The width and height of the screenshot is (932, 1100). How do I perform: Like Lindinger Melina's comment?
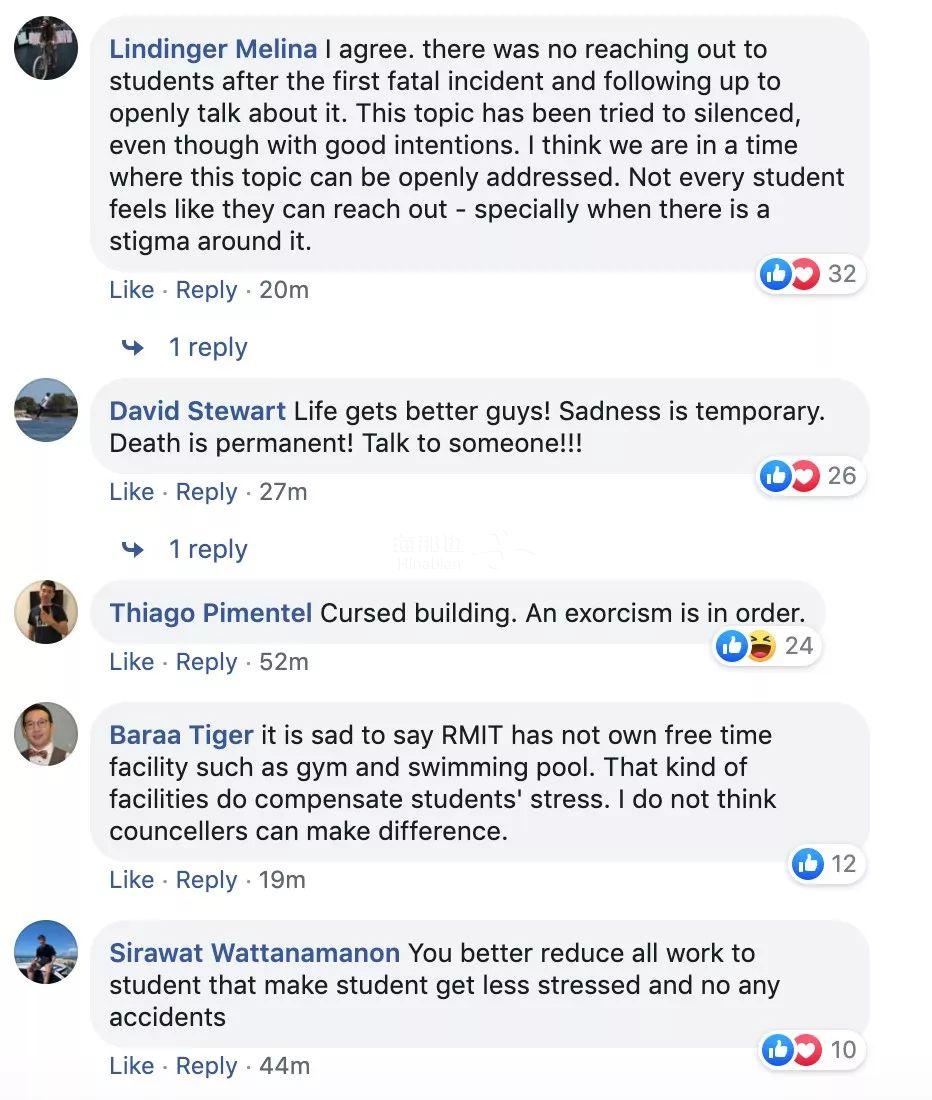click(131, 290)
